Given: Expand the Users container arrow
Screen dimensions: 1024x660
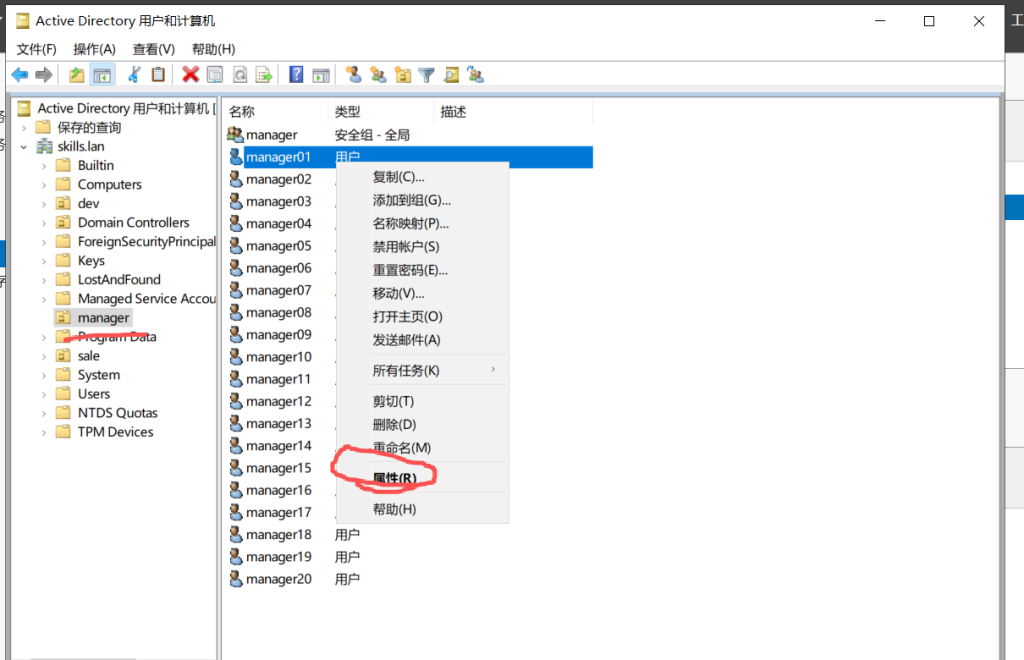Looking at the screenshot, I should (44, 395).
